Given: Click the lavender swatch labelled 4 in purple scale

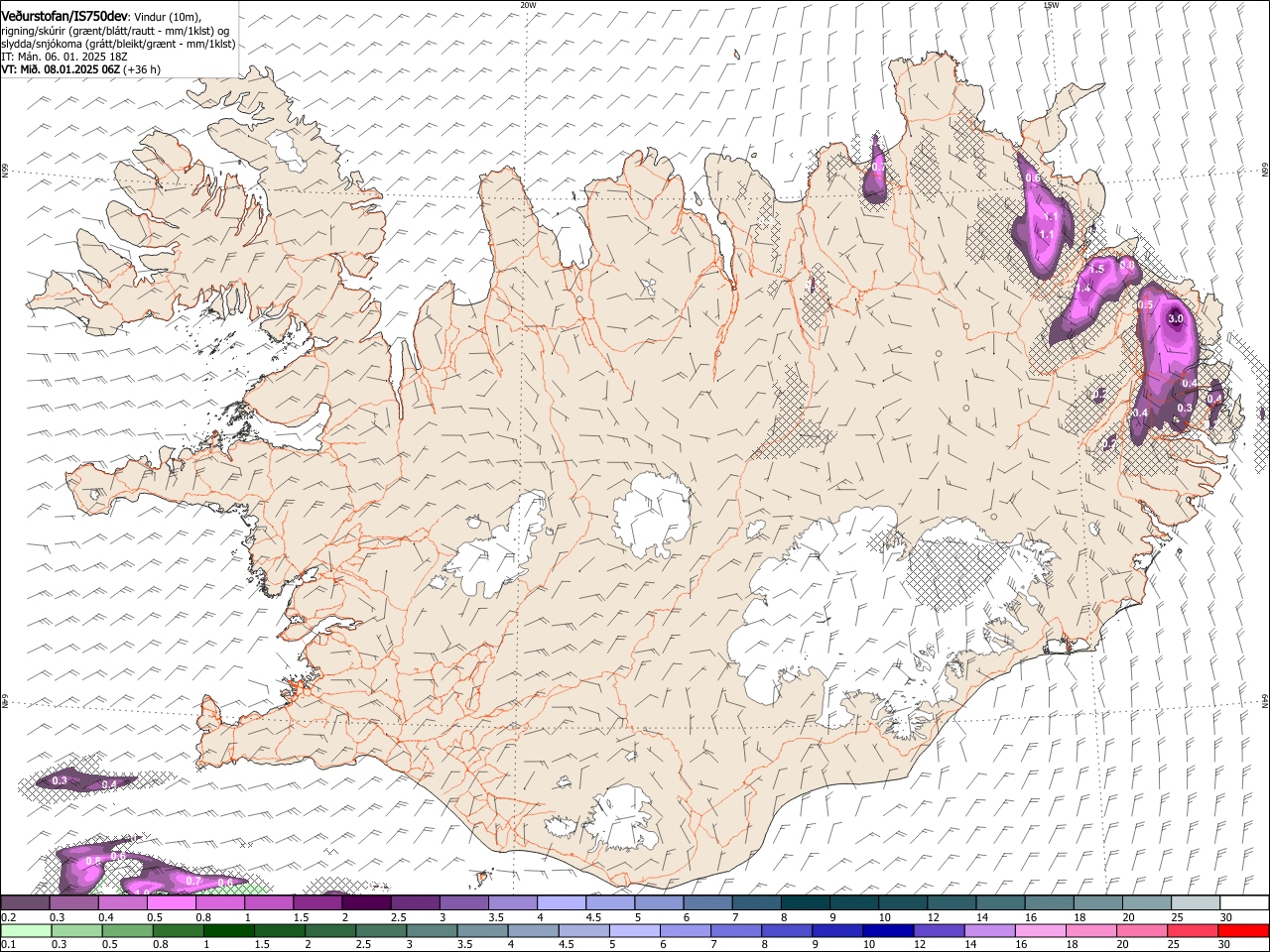Looking at the screenshot, I should pyautogui.click(x=560, y=902).
